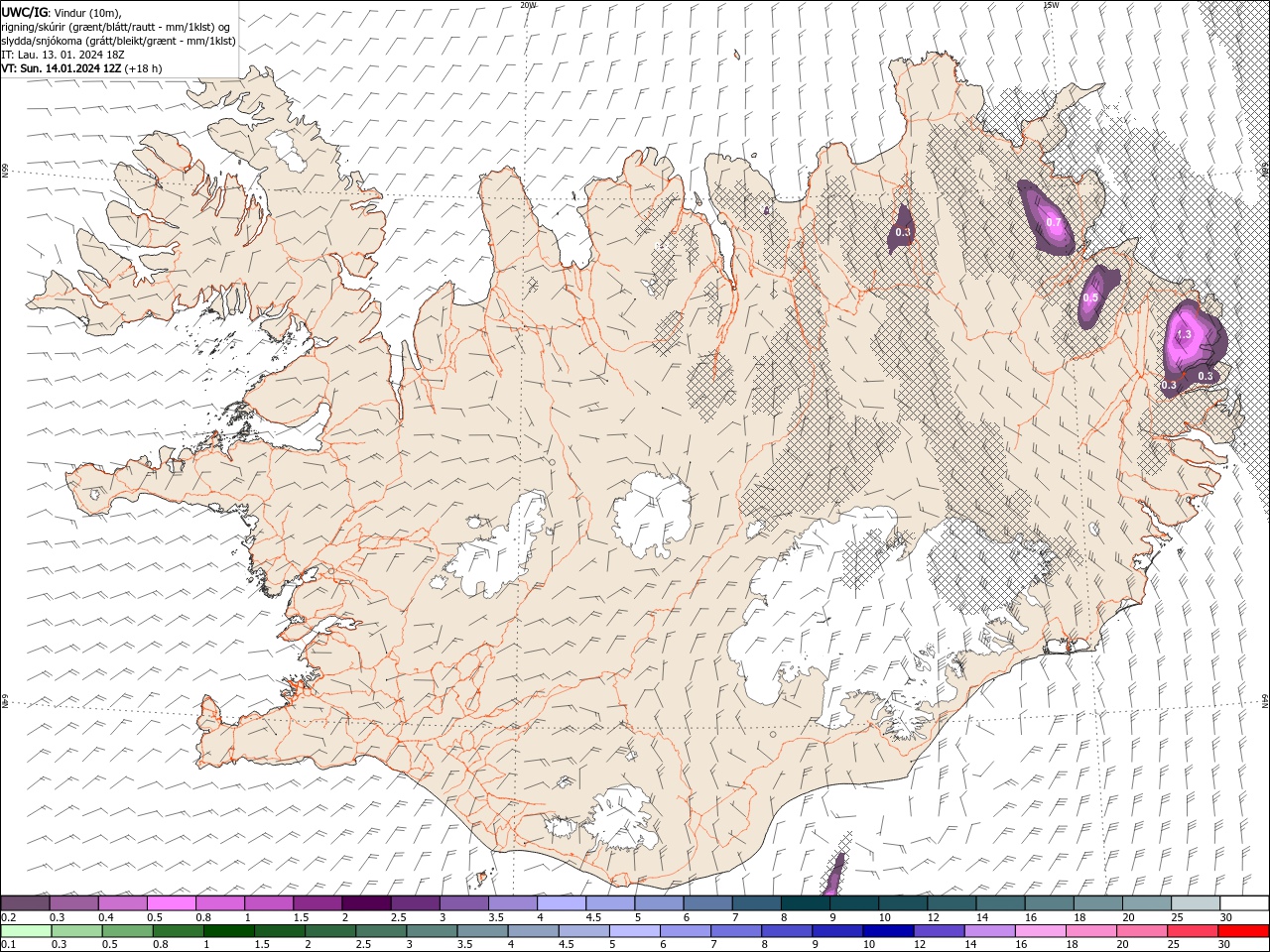Pick rain legend swatch starting at 4
Screen dimensions: 1270x952
(532, 930)
